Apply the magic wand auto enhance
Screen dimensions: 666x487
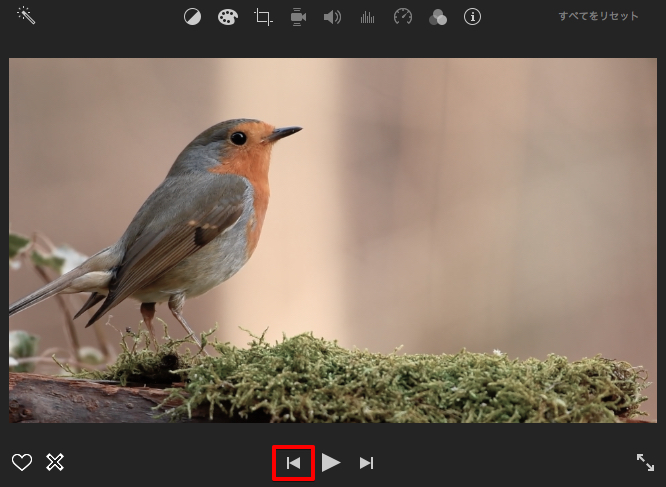coord(26,16)
